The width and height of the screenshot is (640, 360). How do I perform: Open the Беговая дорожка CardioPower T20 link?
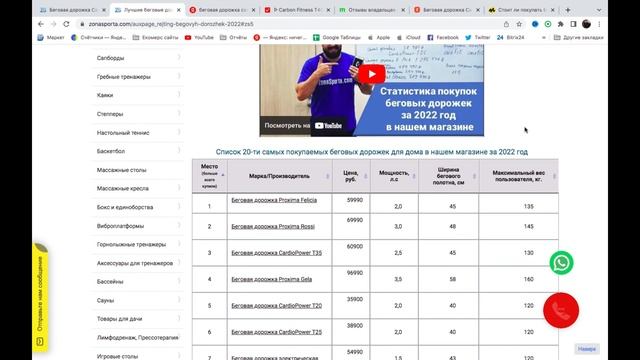276,306
